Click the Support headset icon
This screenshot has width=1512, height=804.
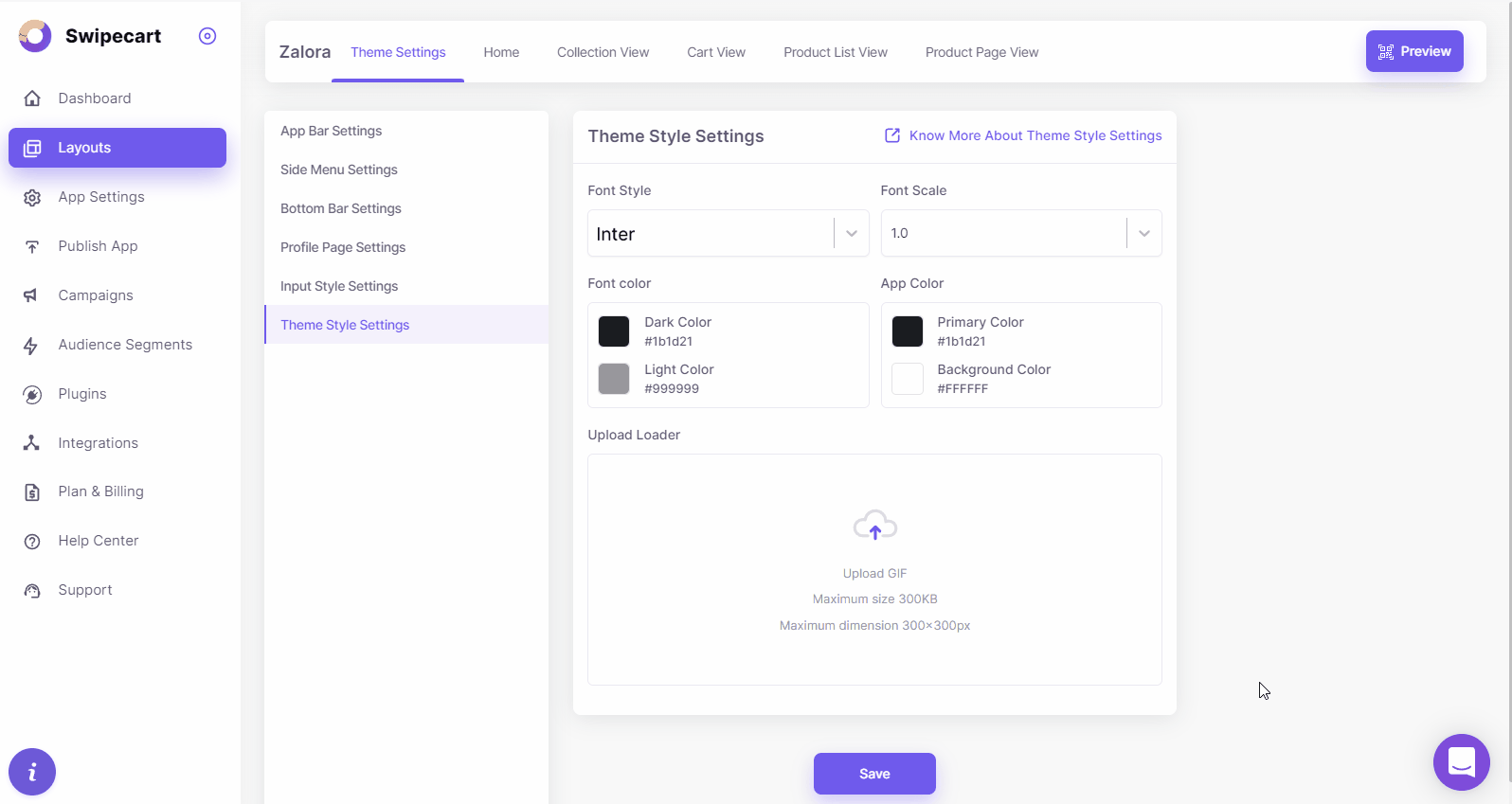[x=32, y=591]
